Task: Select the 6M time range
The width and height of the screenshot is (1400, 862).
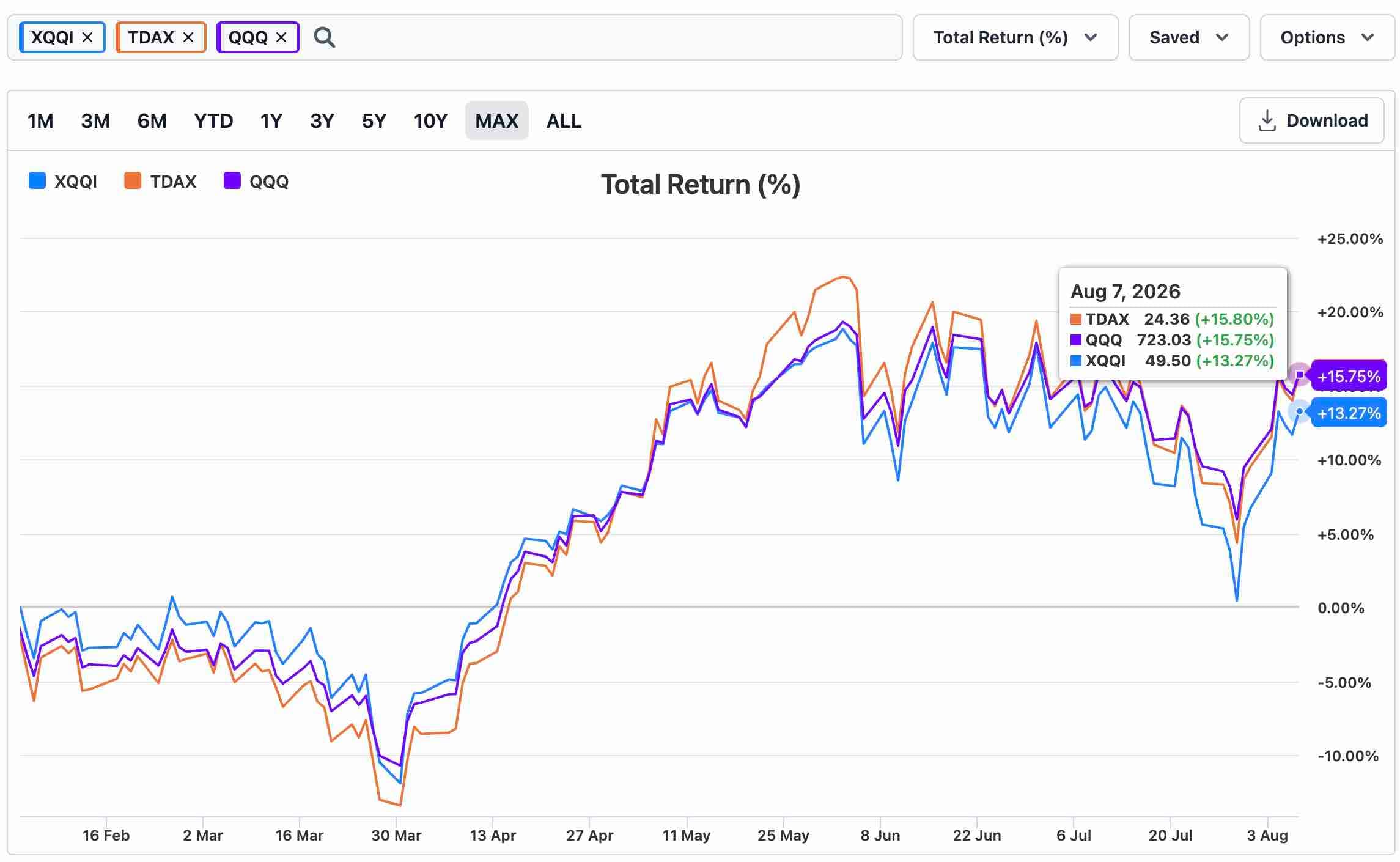Action: (152, 120)
